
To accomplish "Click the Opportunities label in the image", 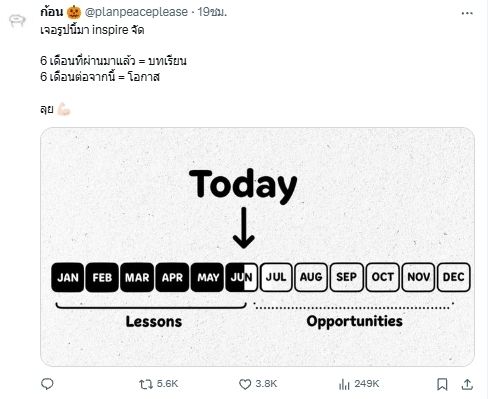I will click(x=354, y=321).
